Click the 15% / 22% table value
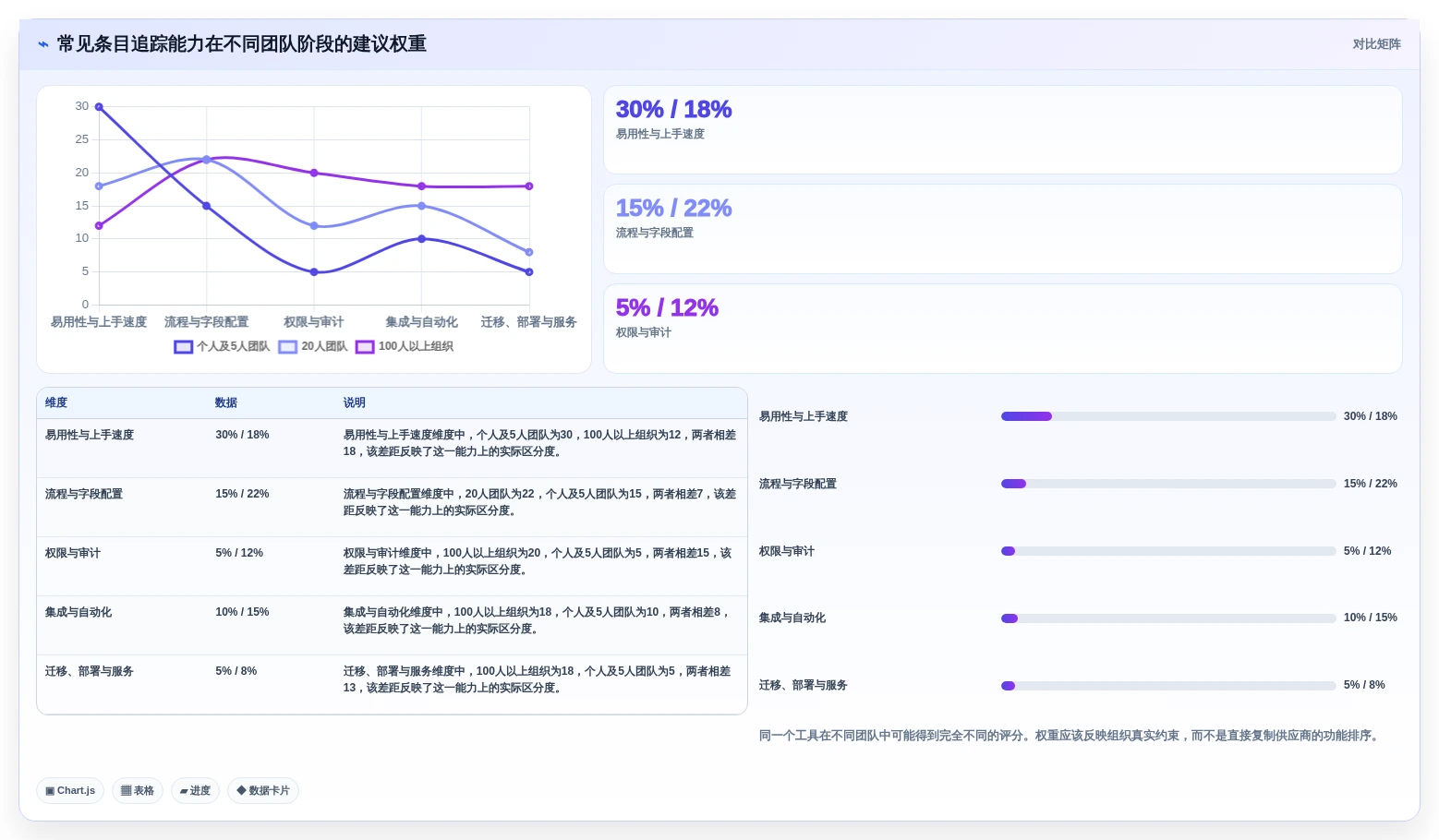 point(242,494)
